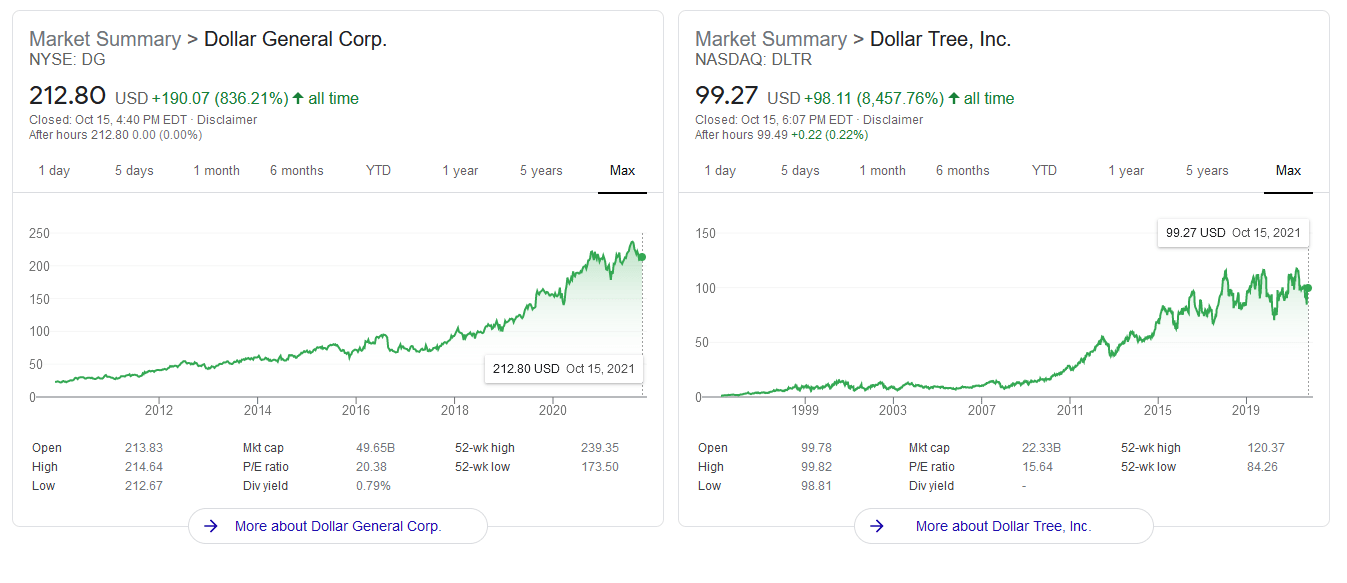
Task: Switch Dollar General chart to 6 months
Action: click(296, 171)
